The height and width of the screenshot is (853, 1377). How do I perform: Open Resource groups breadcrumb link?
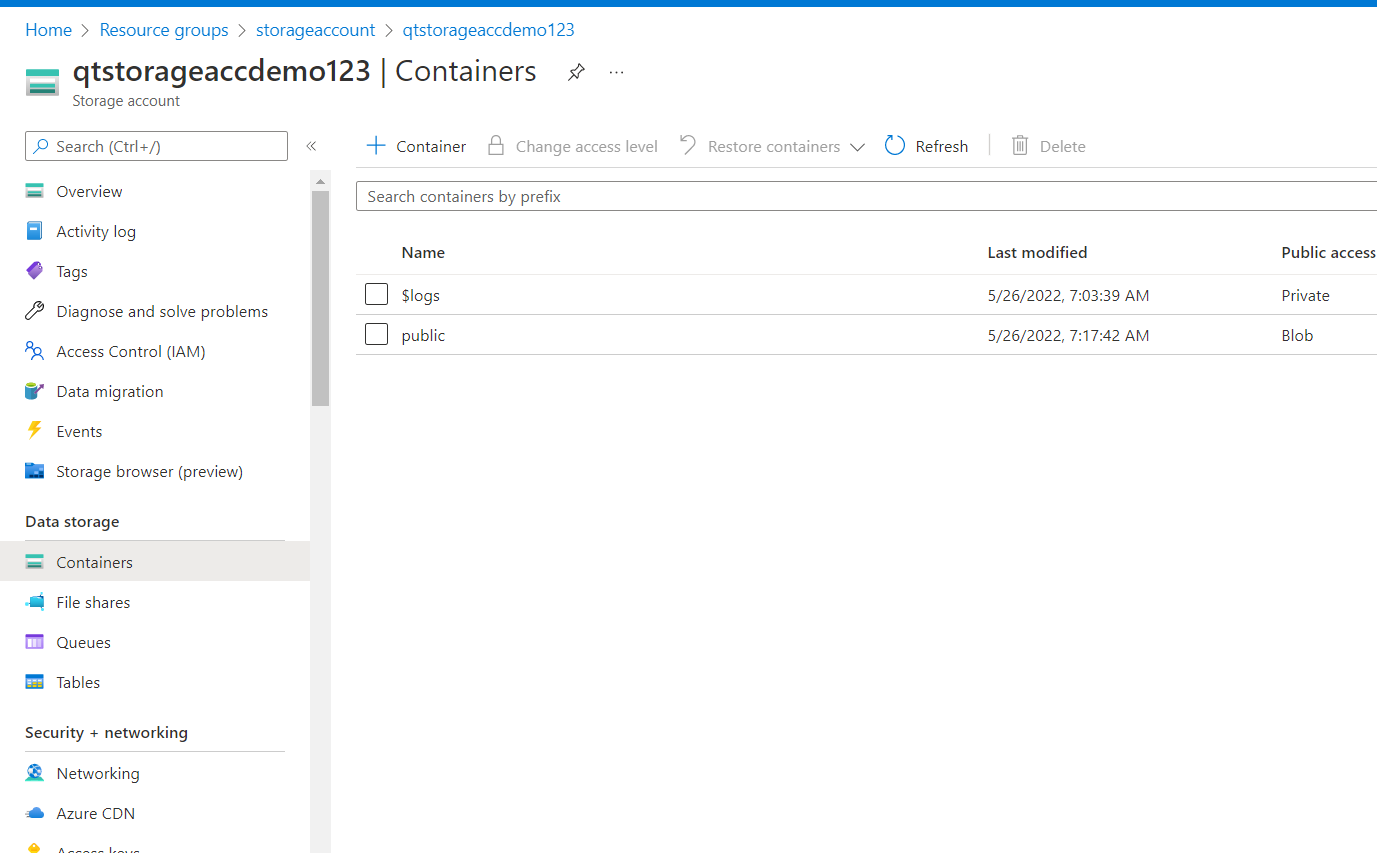click(x=164, y=30)
